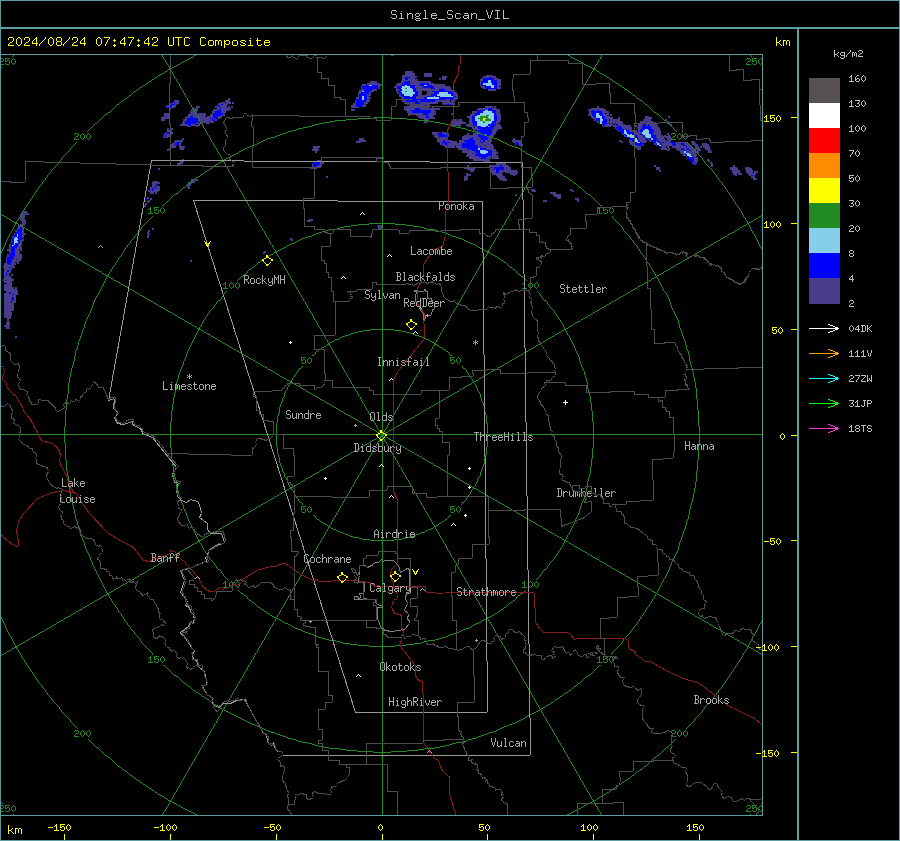Click the Olds town label
The image size is (900, 841).
coord(381,417)
